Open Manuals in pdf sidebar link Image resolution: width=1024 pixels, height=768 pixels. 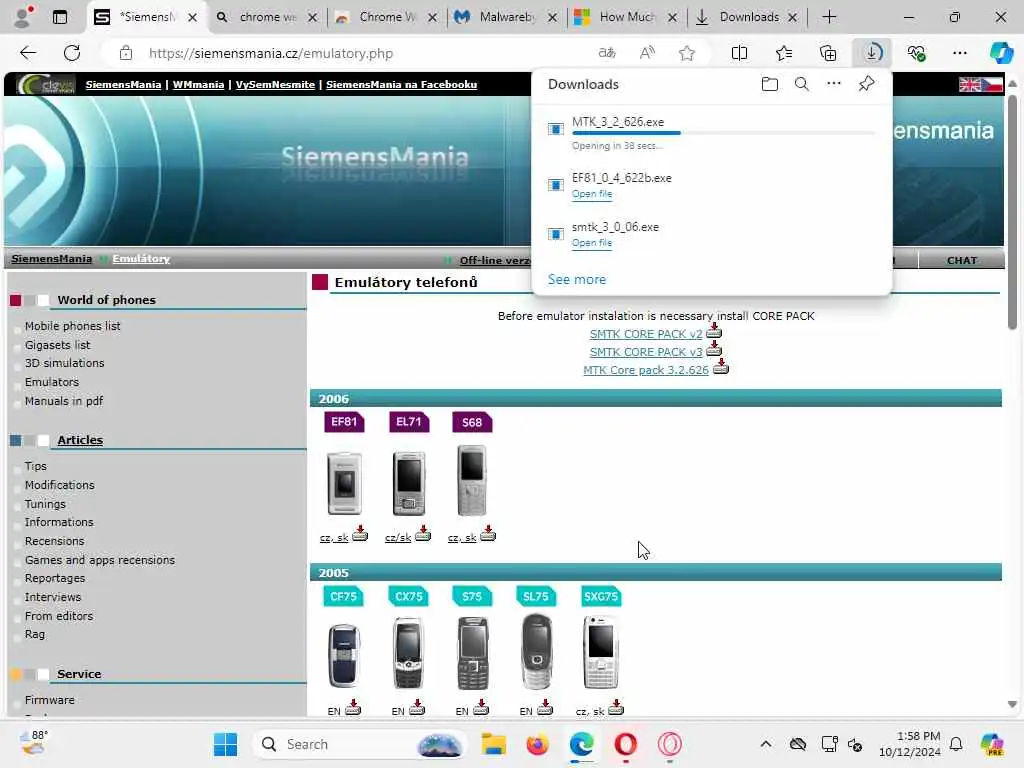[64, 401]
